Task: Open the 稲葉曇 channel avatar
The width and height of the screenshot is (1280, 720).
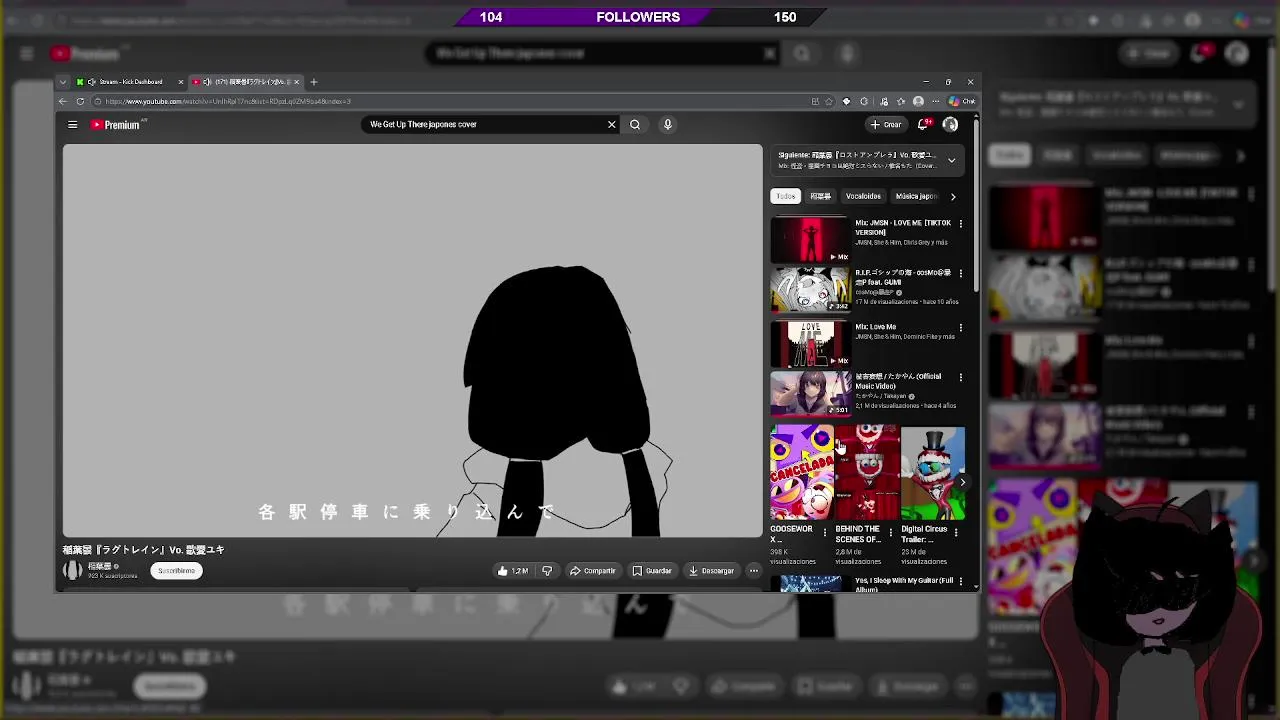Action: [72, 571]
